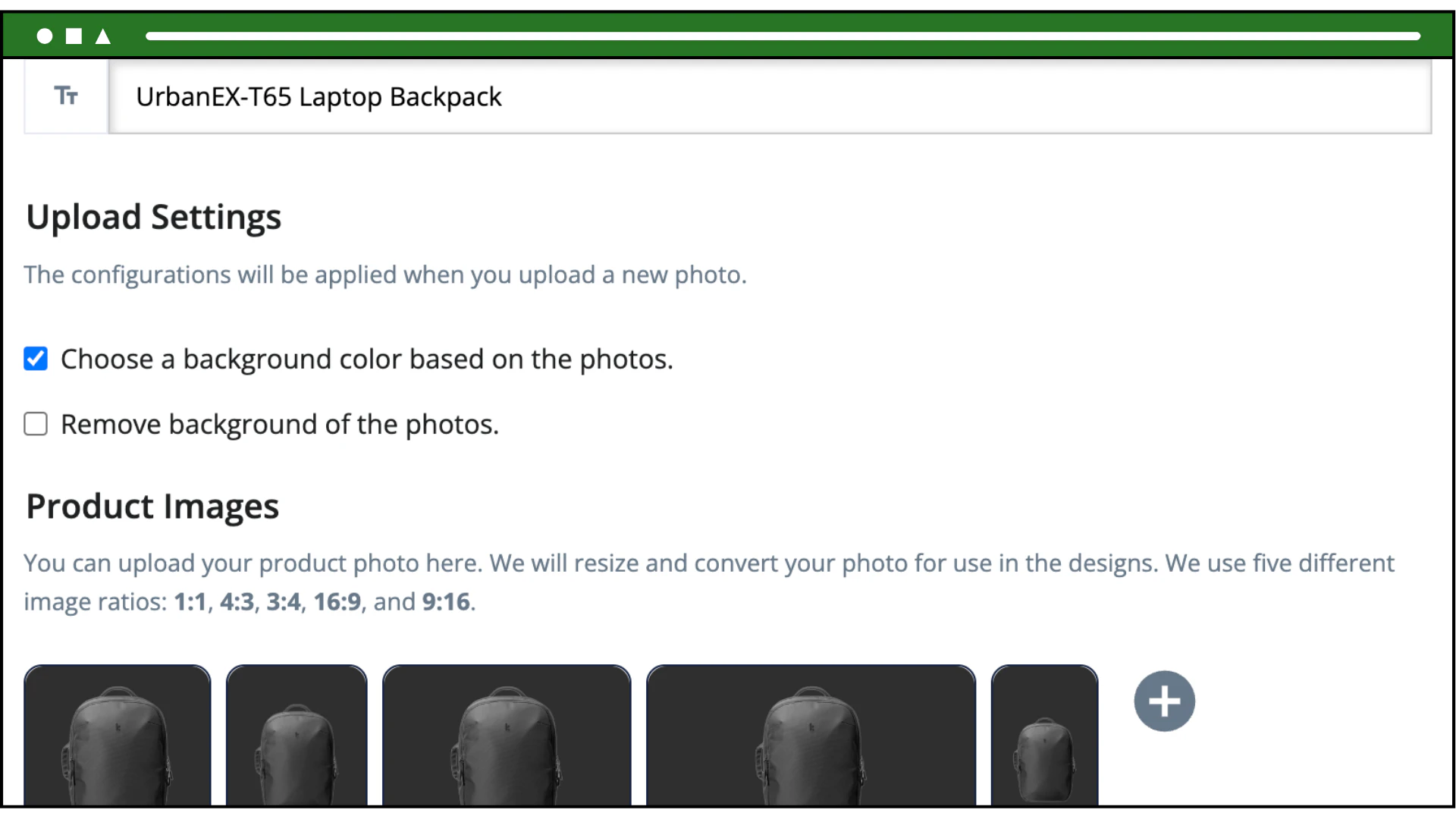Click the circle icon in the green title bar
The width and height of the screenshot is (1456, 819).
pyautogui.click(x=43, y=36)
